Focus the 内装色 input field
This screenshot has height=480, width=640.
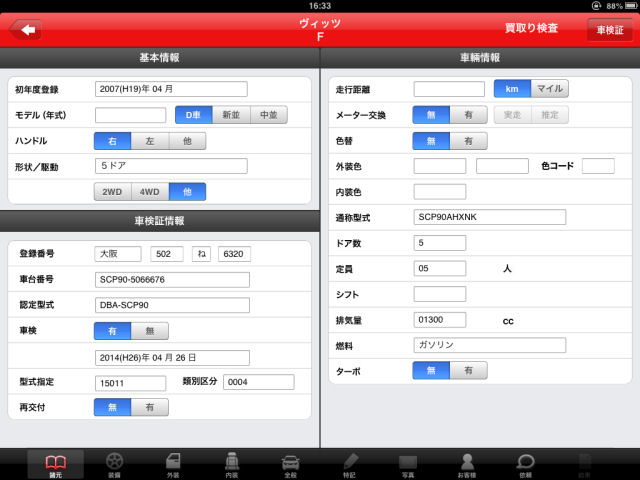coord(440,191)
